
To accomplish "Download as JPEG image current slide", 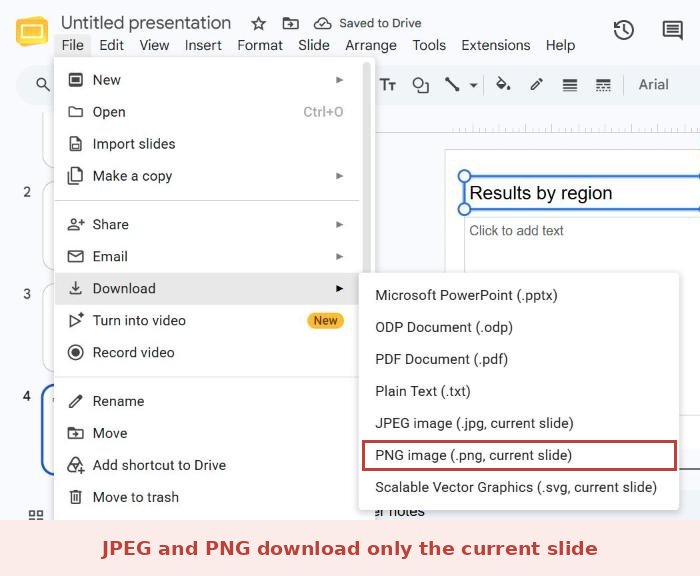I will (x=519, y=423).
